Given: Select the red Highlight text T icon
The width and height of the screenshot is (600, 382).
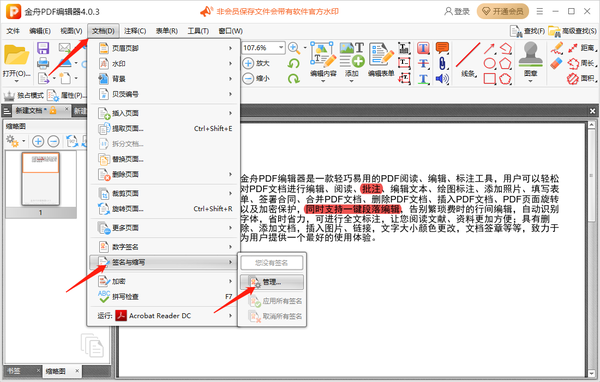Looking at the screenshot, I should point(423,48).
